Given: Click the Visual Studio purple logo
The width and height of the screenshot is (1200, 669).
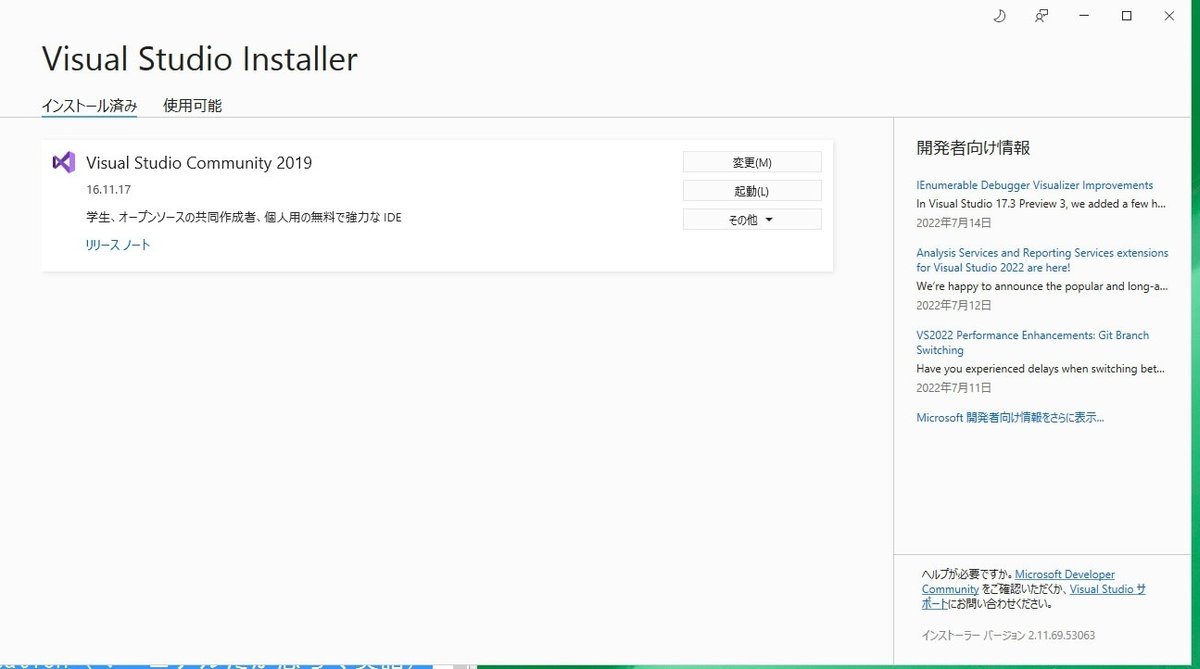Looking at the screenshot, I should tap(64, 162).
